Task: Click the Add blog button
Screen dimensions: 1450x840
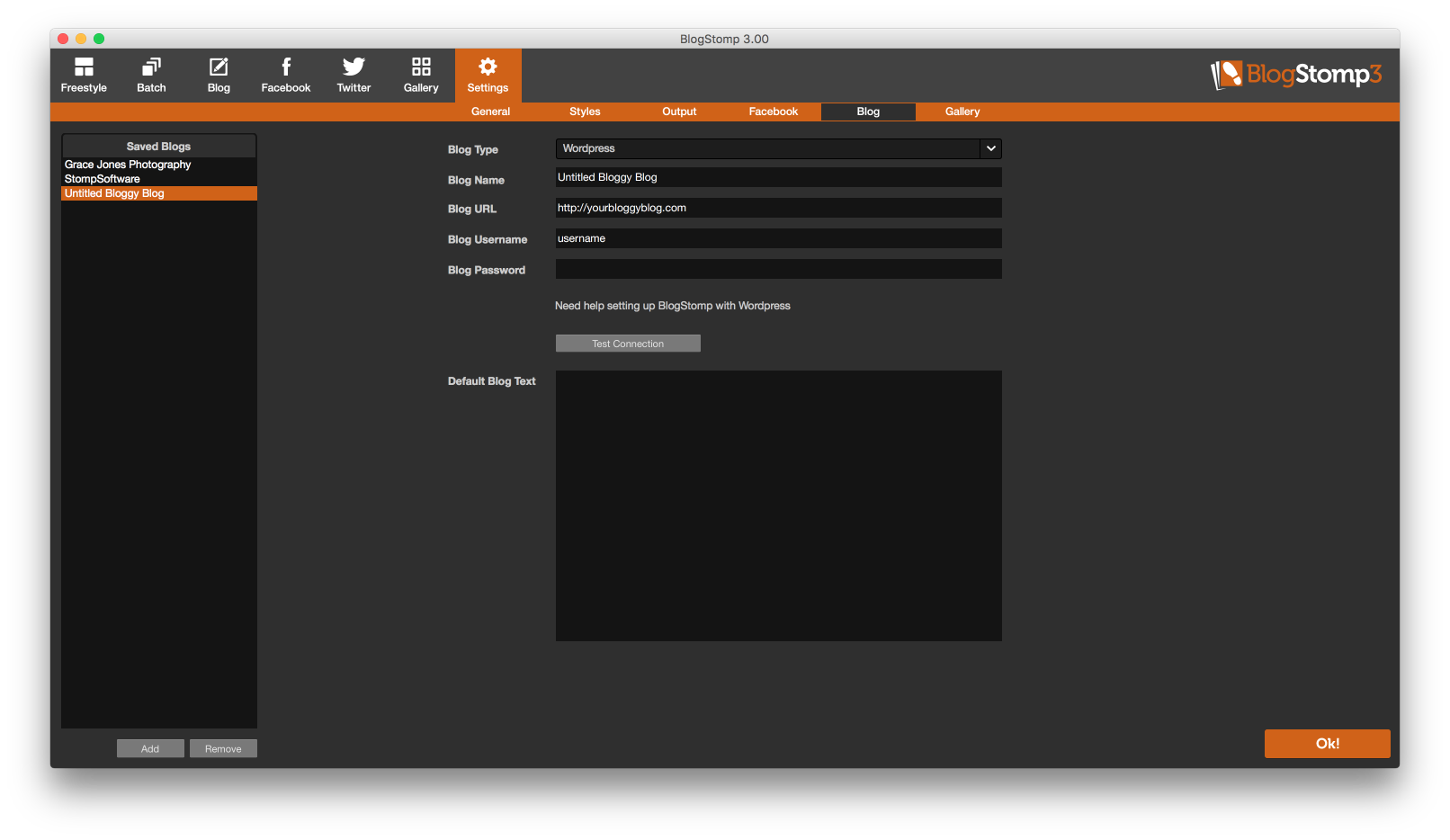Action: (x=150, y=748)
